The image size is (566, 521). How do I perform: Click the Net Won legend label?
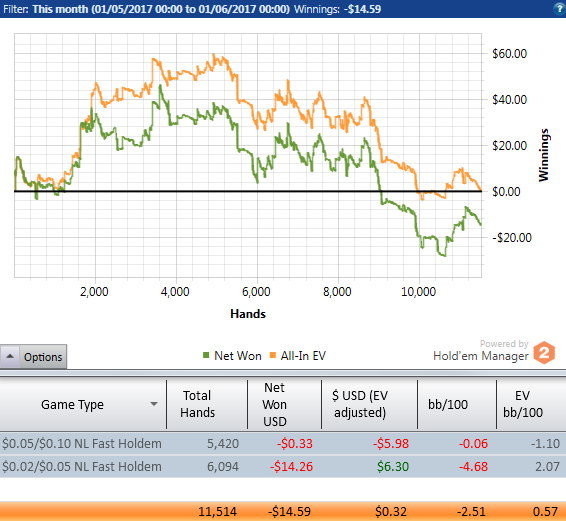coord(238,356)
